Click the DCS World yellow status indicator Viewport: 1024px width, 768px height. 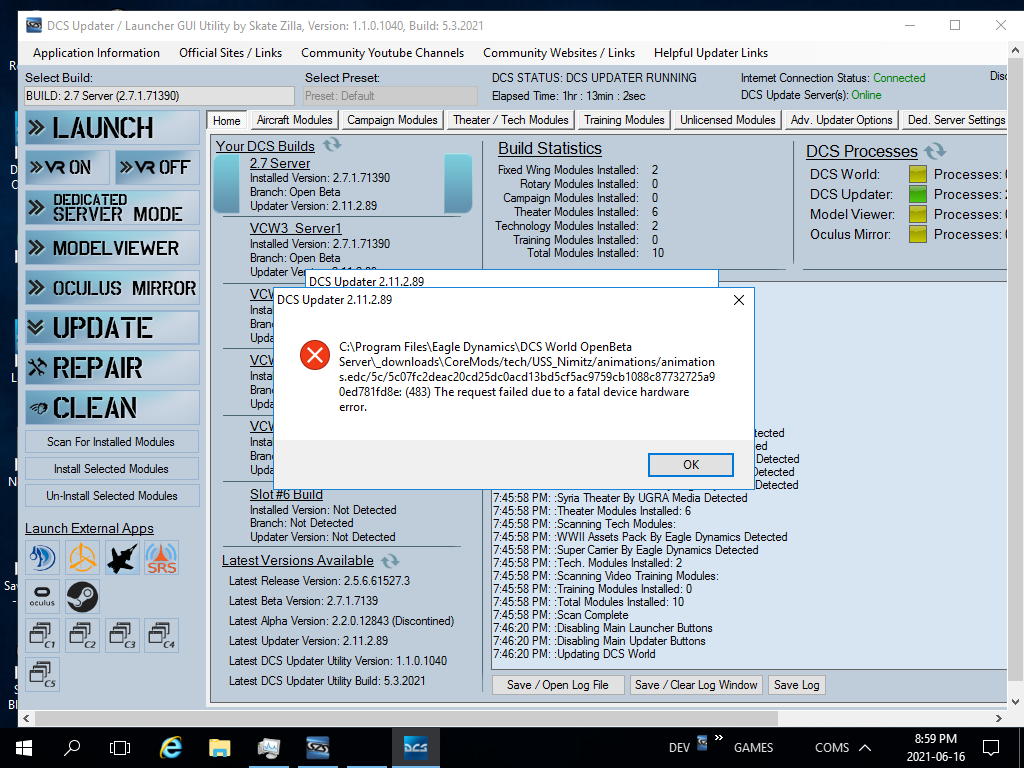[918, 174]
